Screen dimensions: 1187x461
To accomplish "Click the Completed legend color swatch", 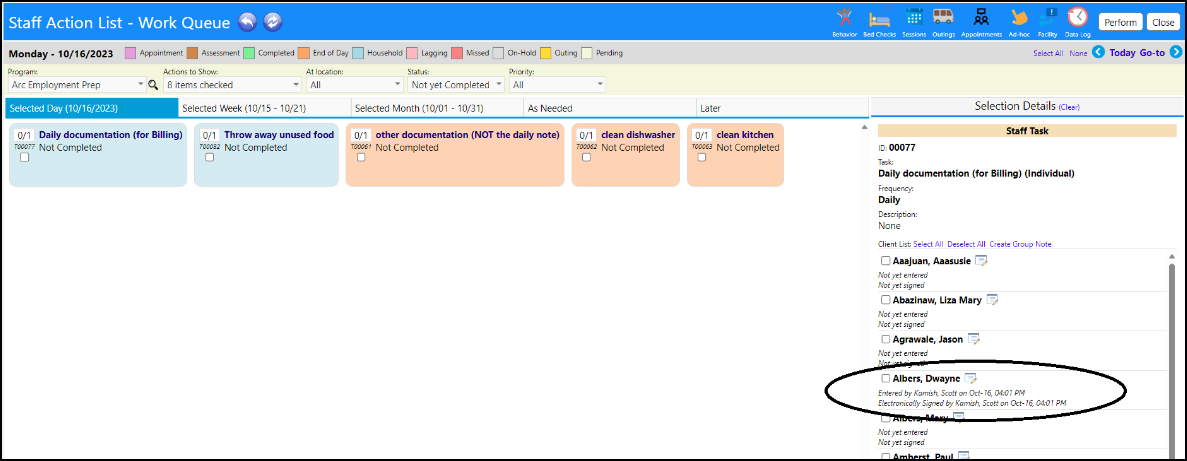I will (x=248, y=53).
